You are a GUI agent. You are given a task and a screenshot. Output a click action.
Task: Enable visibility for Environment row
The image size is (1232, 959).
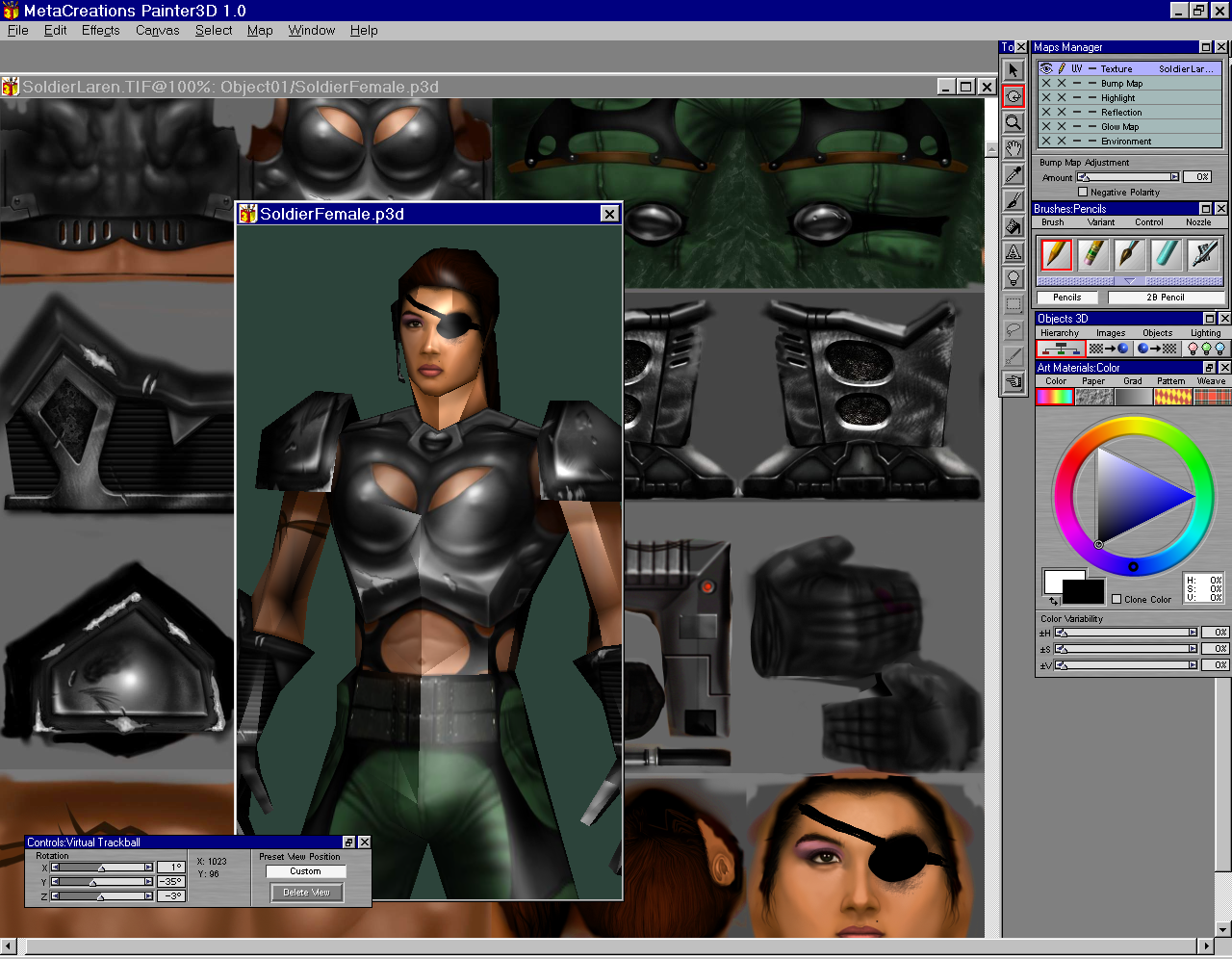[x=1046, y=141]
